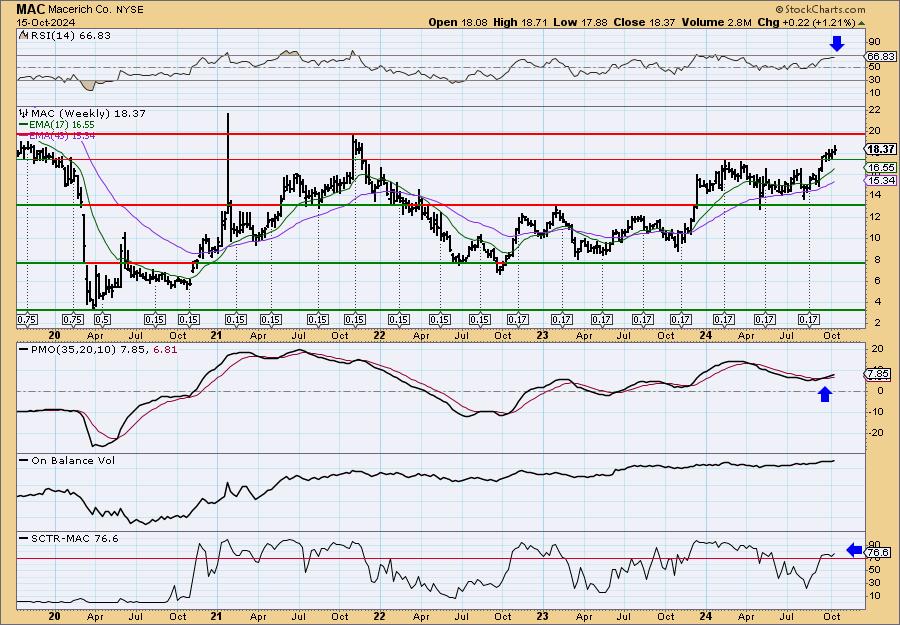Click the SCTR-MAC legend line
This screenshot has width=900, height=625.
click(24, 538)
